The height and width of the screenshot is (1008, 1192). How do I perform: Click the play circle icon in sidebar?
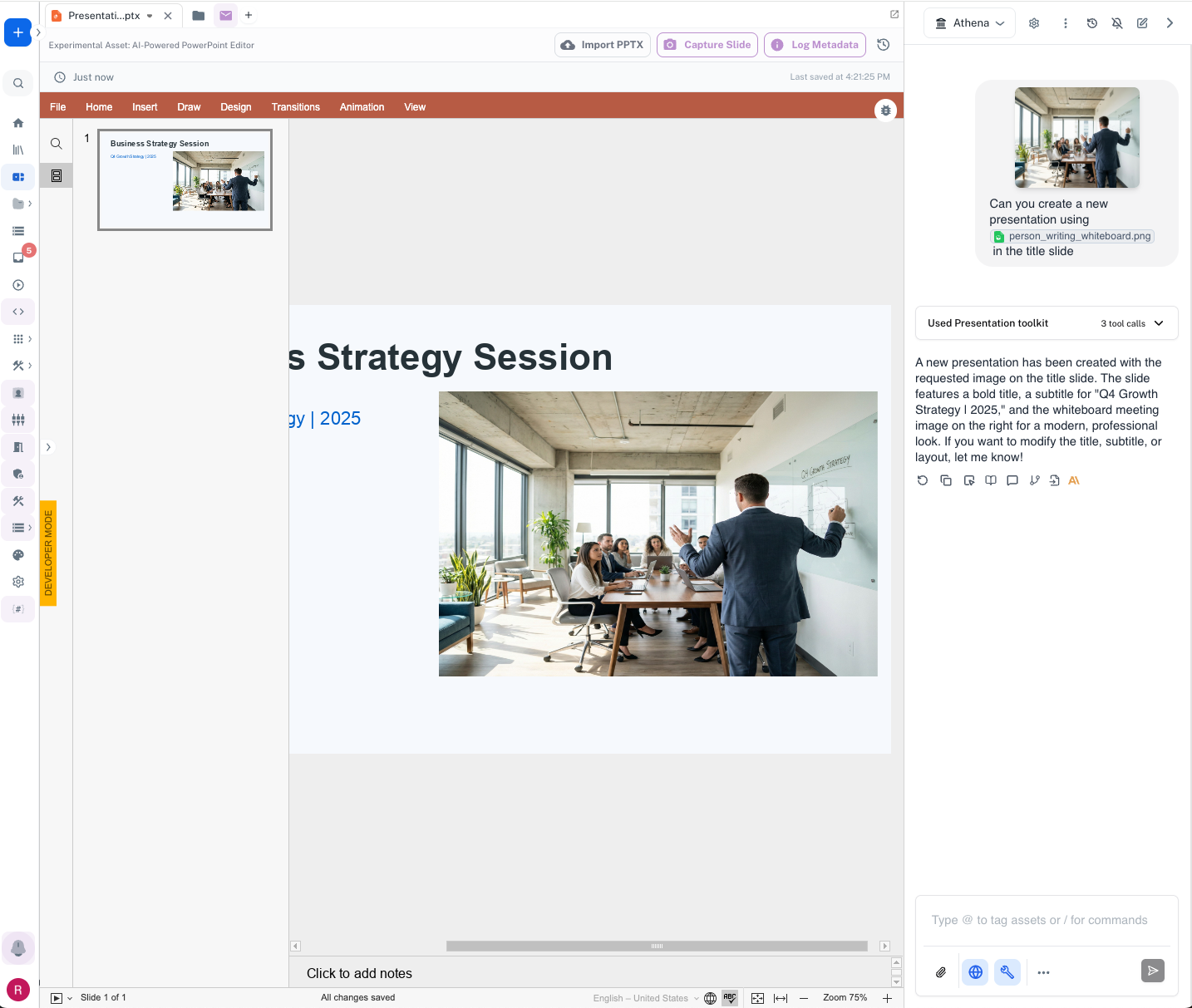(x=18, y=285)
